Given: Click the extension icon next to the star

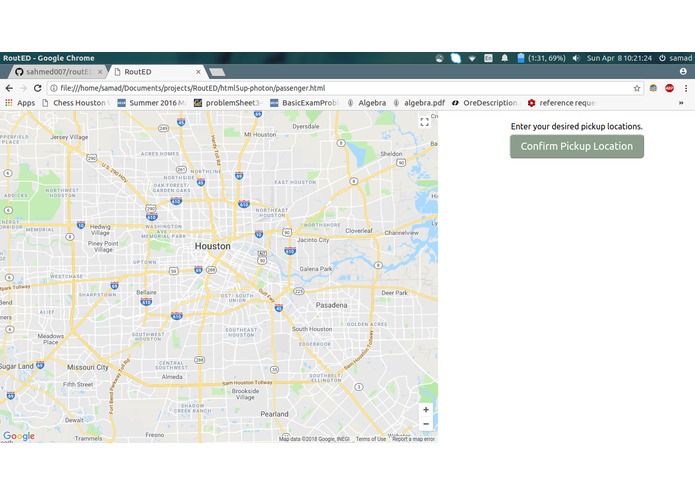Looking at the screenshot, I should (653, 88).
